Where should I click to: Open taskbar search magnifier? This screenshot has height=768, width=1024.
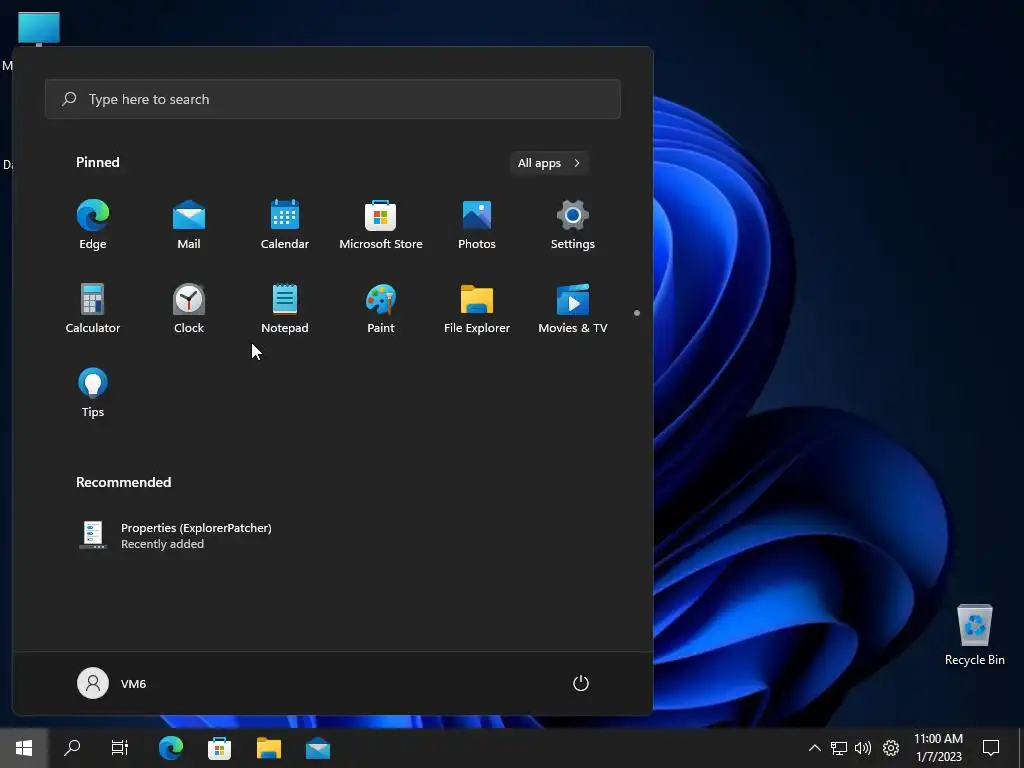point(72,748)
